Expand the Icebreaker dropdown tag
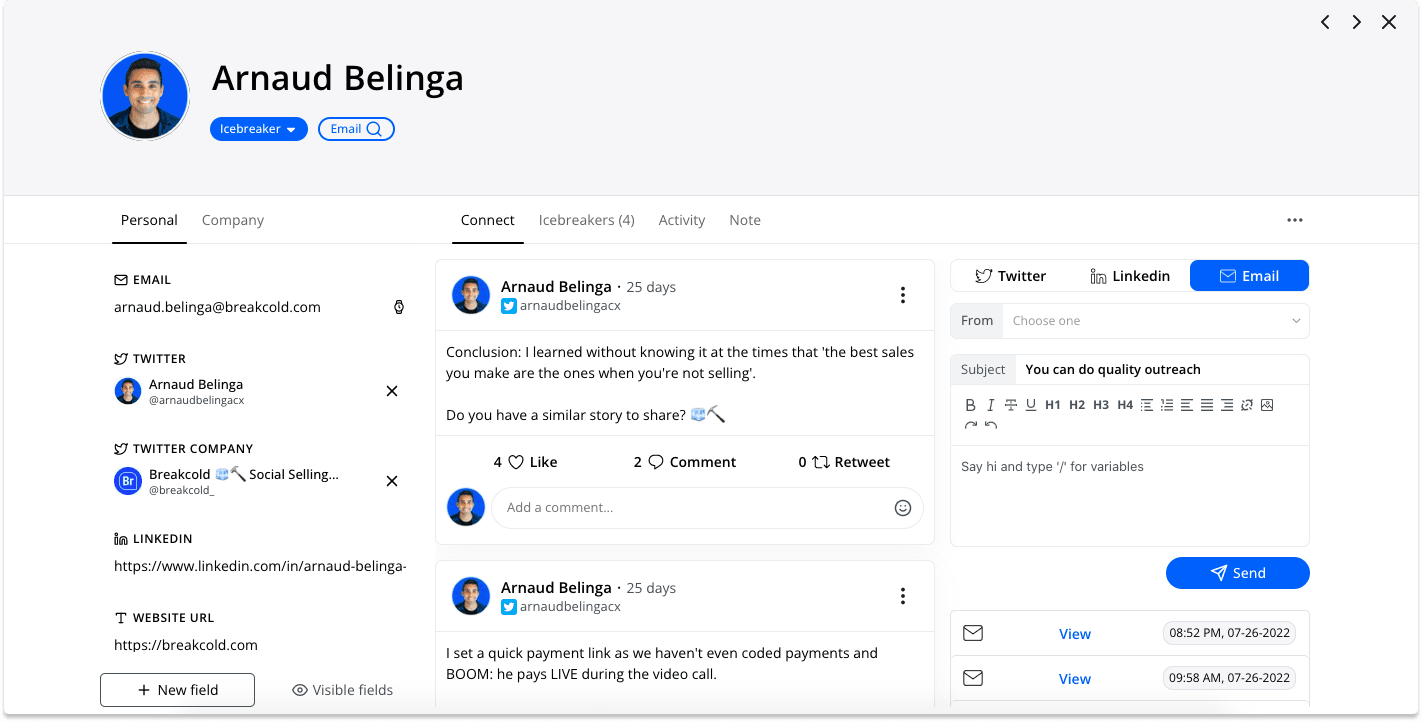Image resolution: width=1422 pixels, height=722 pixels. click(258, 129)
